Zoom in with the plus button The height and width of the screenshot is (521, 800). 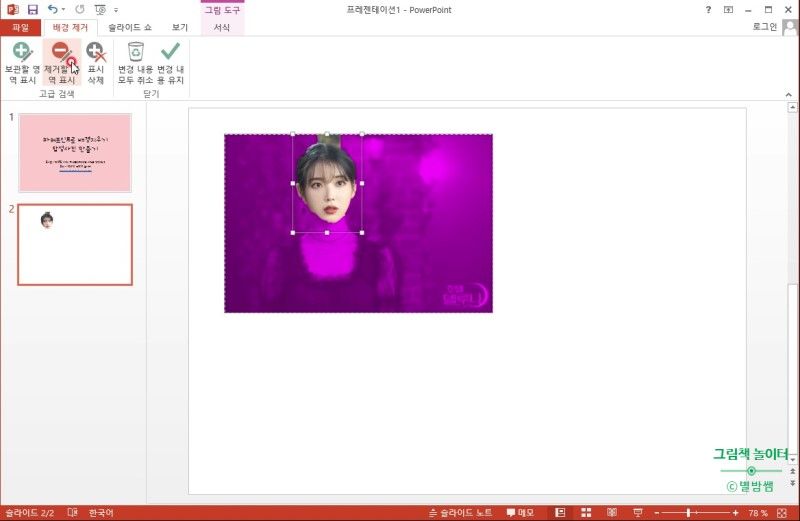click(x=735, y=513)
